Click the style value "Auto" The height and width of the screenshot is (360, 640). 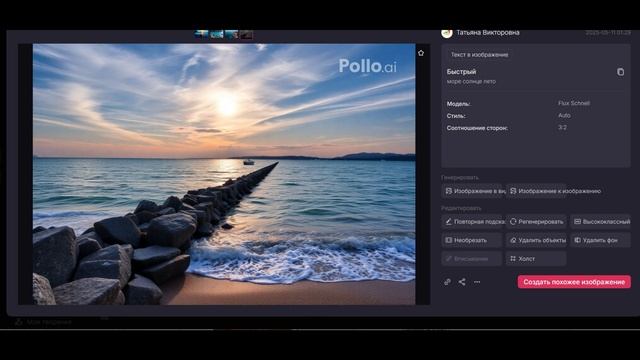[x=564, y=116]
